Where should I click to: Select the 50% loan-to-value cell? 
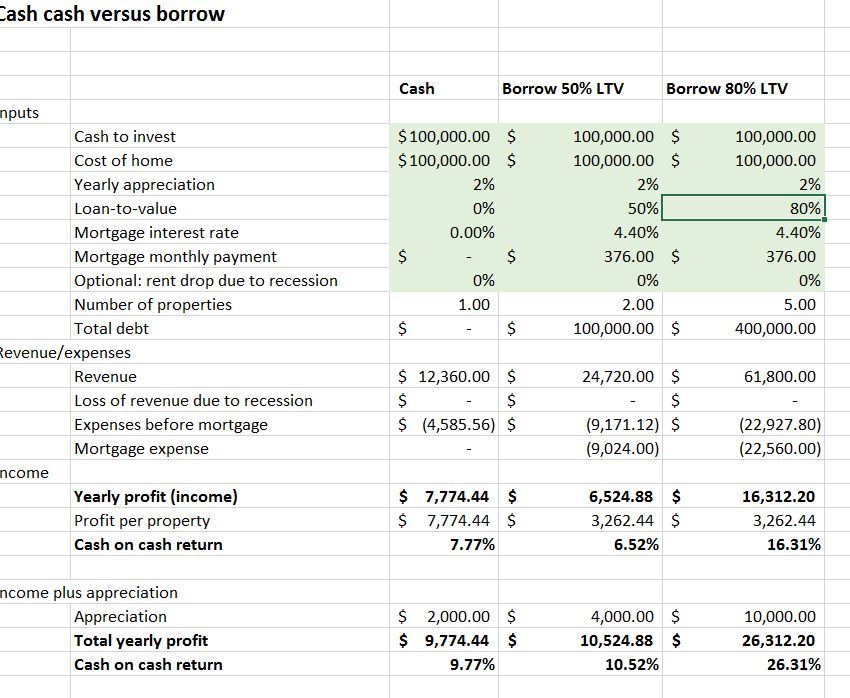(580, 208)
